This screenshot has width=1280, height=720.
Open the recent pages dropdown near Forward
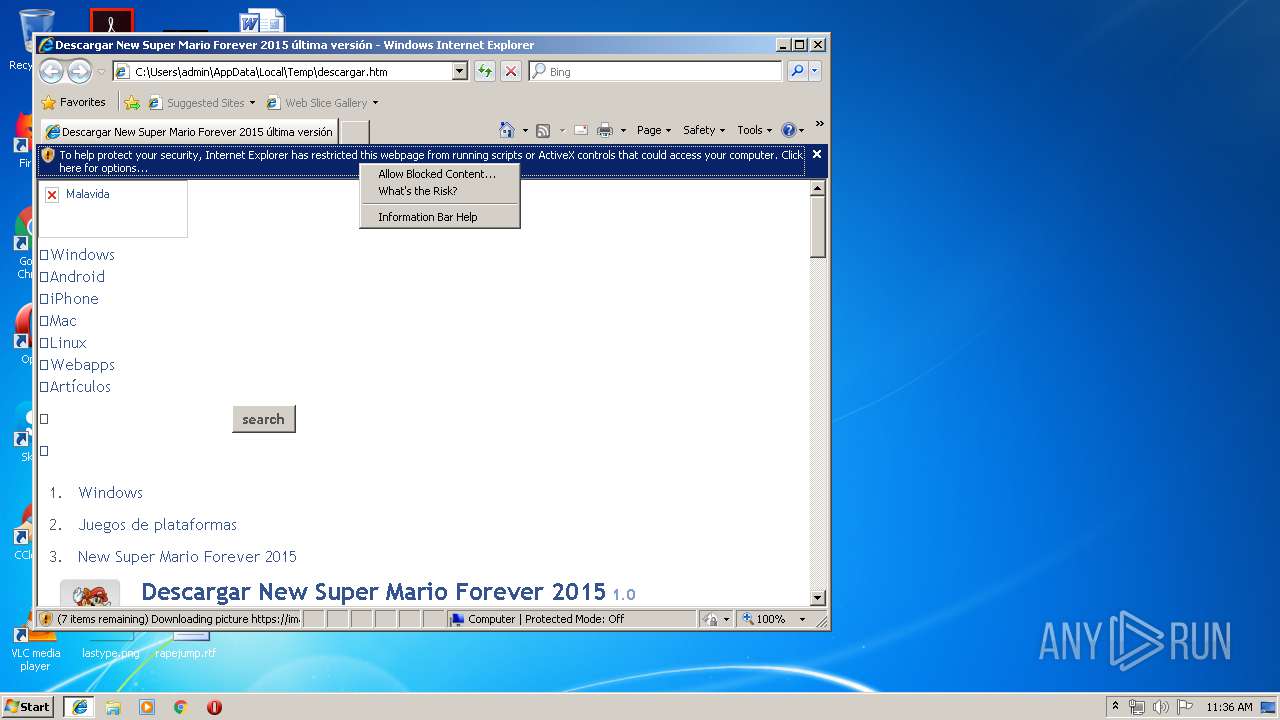pyautogui.click(x=100, y=72)
